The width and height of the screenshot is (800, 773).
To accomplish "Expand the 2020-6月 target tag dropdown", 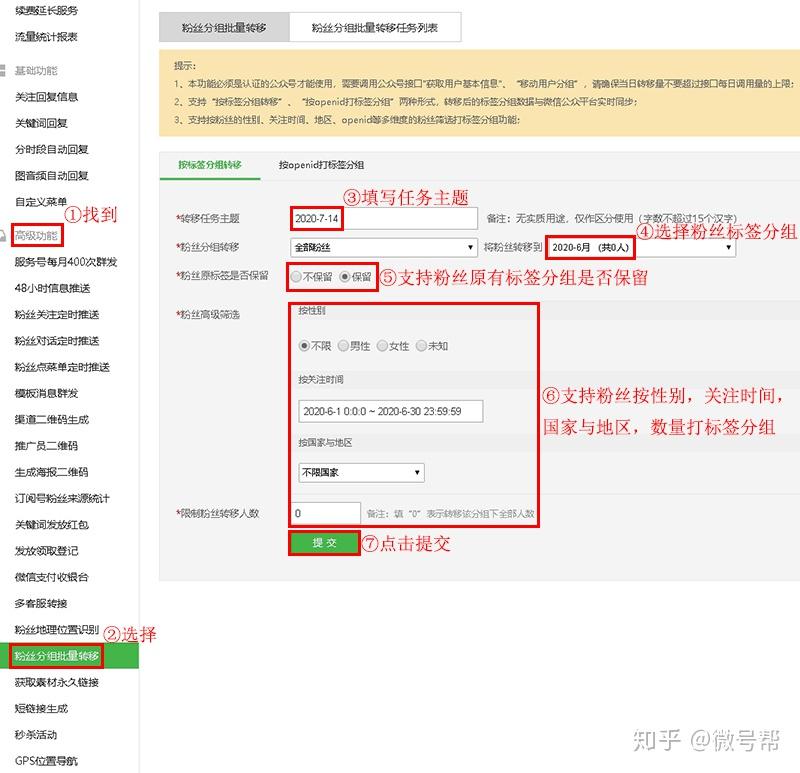I will click(641, 247).
